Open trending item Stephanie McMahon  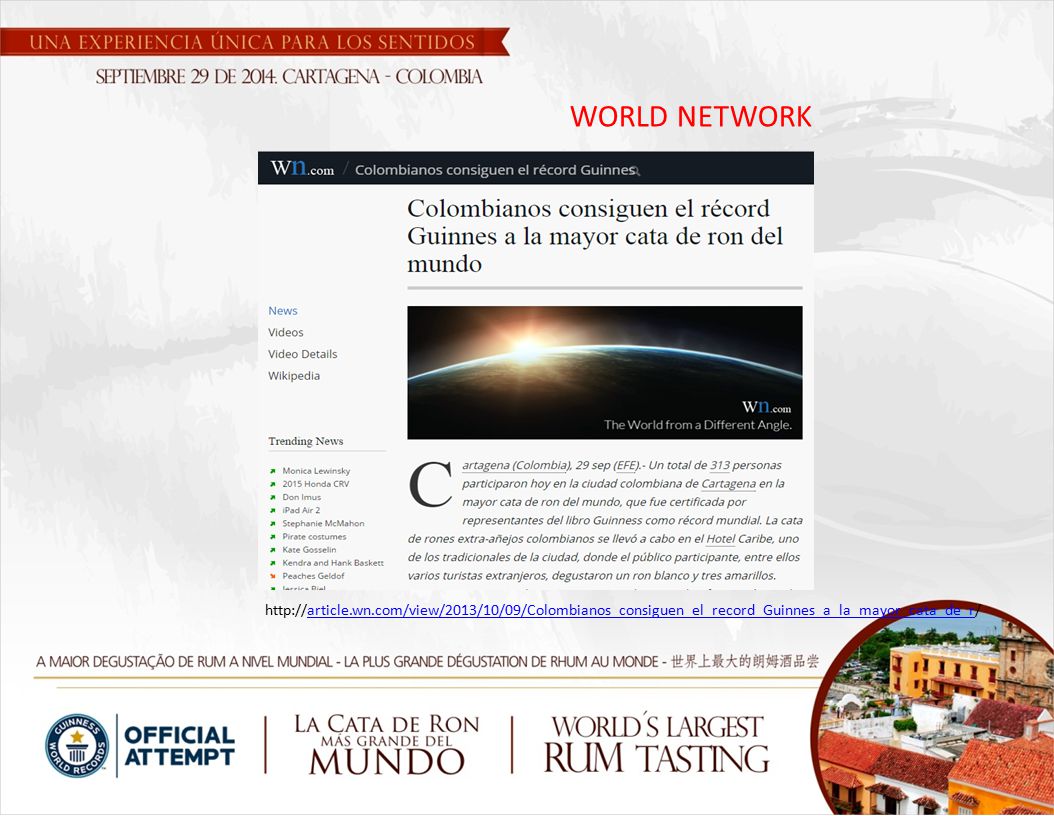coord(323,523)
